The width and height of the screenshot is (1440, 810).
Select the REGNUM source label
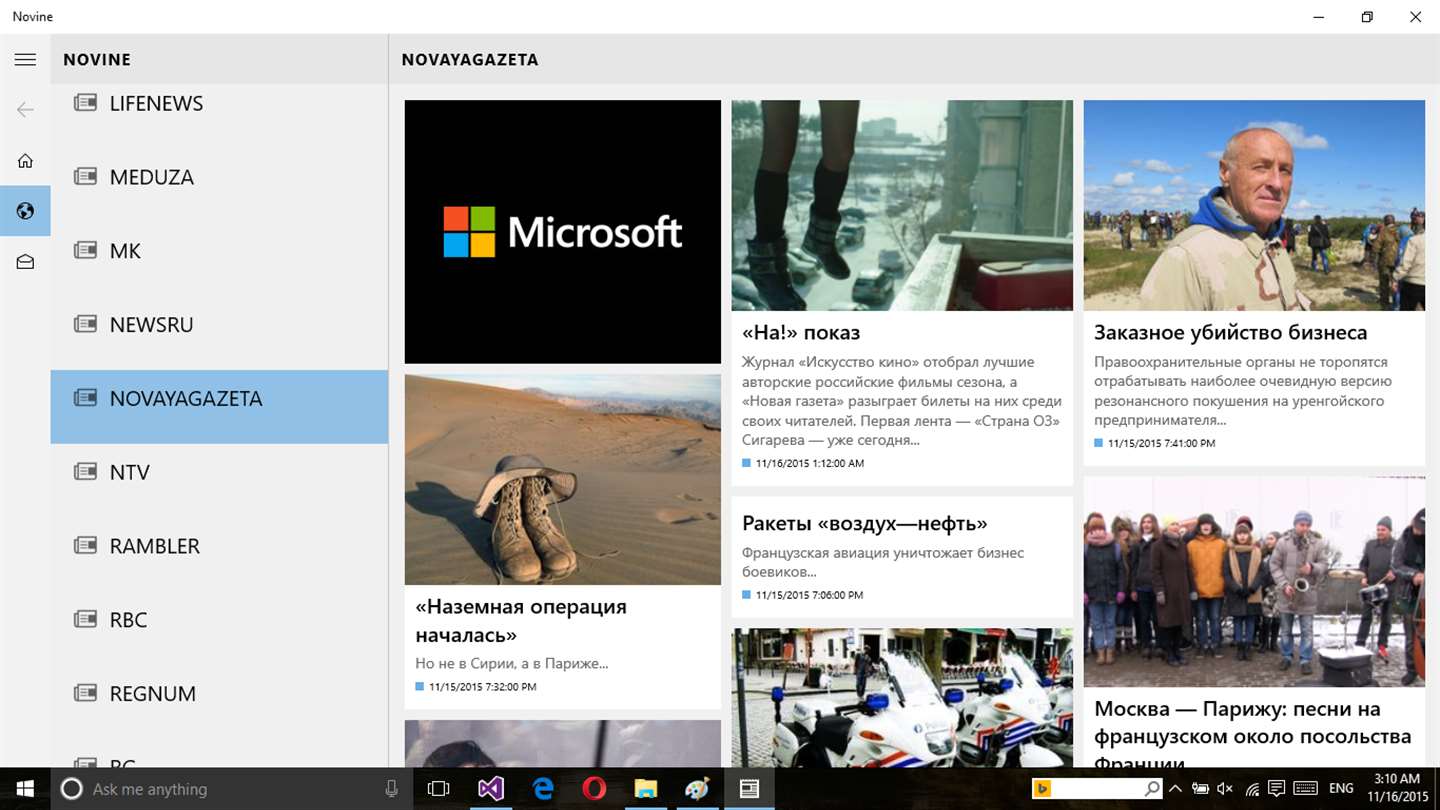pyautogui.click(x=153, y=694)
